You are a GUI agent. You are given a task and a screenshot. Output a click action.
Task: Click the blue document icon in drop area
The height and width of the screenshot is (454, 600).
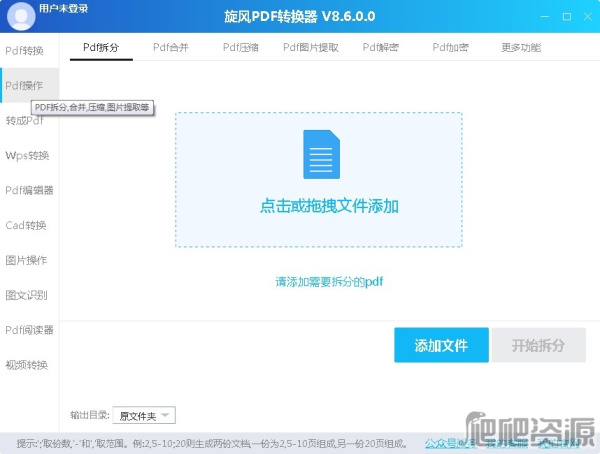318,155
